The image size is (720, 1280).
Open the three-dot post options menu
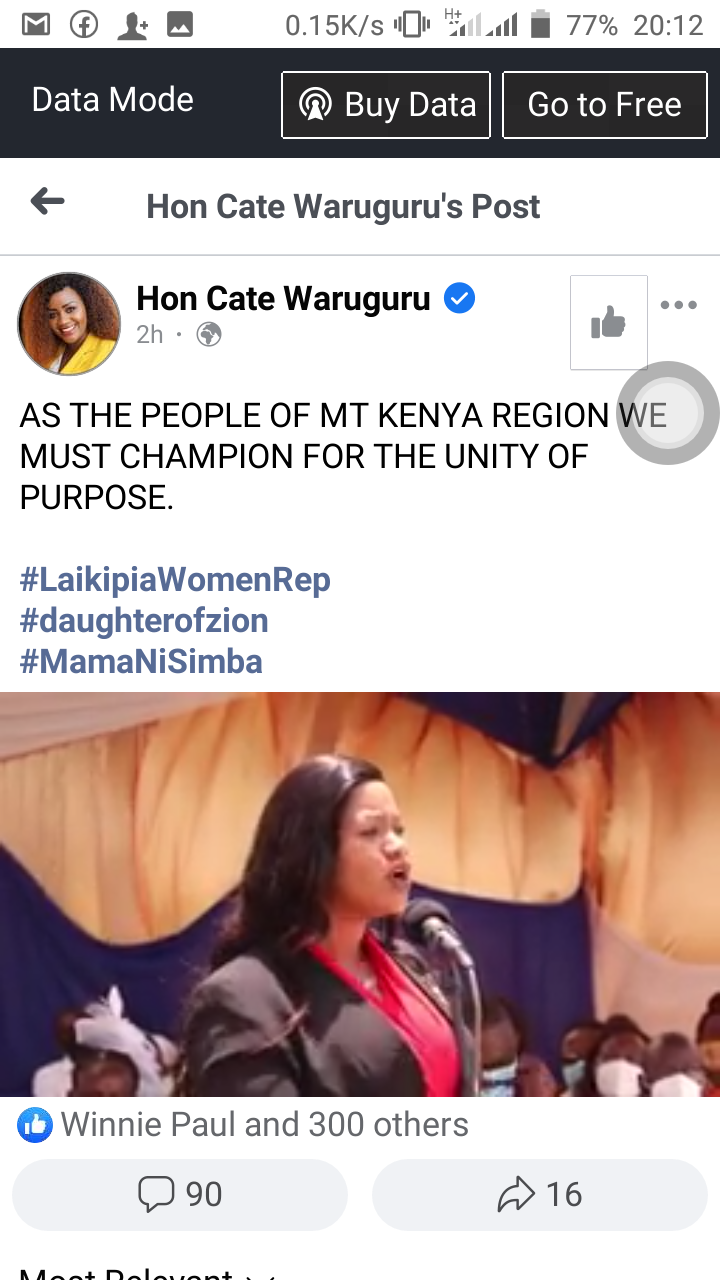[x=679, y=305]
